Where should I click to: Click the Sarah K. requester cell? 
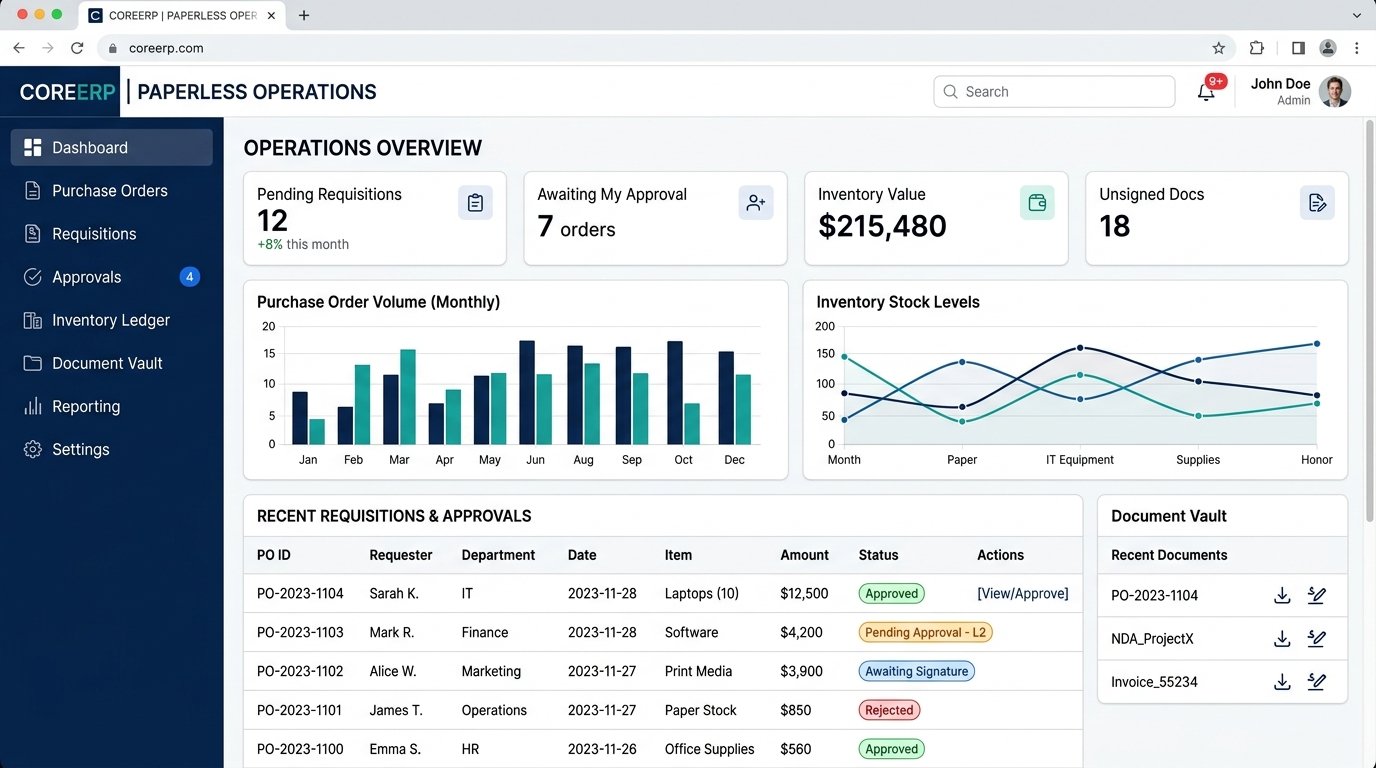(394, 594)
